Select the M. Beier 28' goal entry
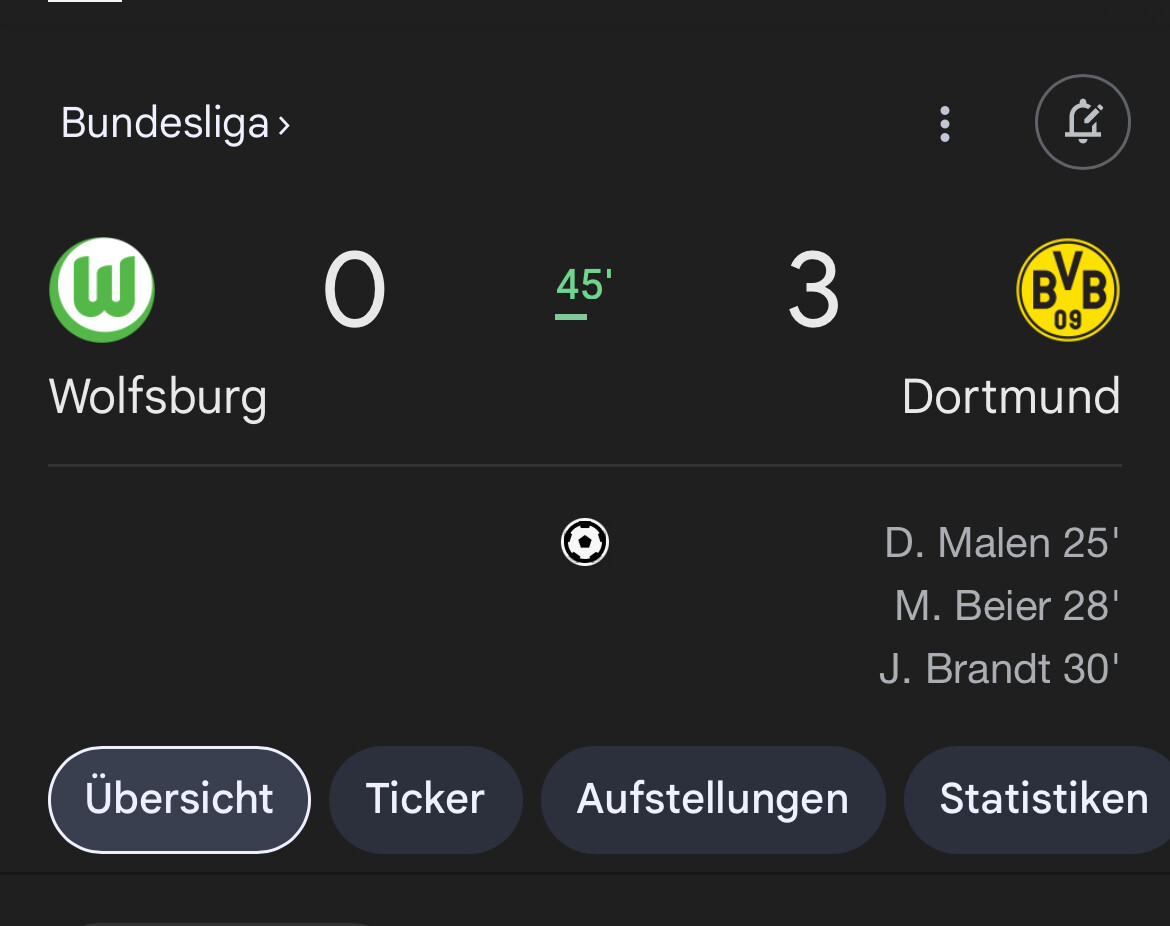The height and width of the screenshot is (926, 1170). pos(1007,605)
